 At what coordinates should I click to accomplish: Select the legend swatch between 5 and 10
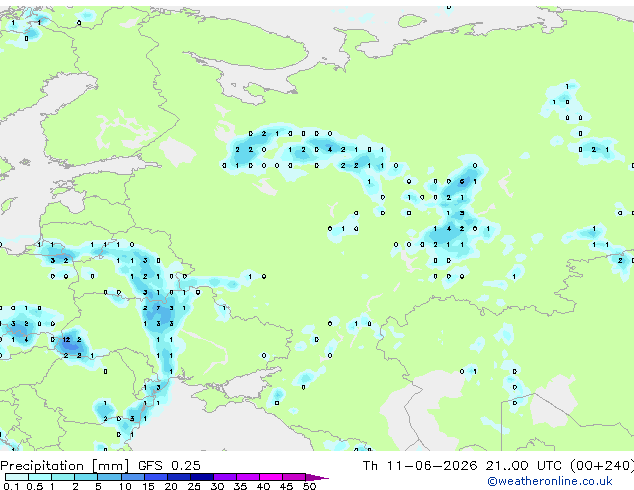point(110,477)
